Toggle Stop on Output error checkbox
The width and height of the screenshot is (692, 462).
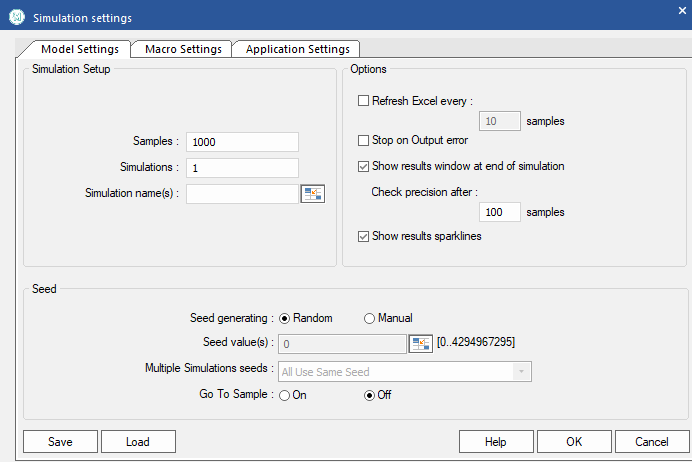coord(363,140)
